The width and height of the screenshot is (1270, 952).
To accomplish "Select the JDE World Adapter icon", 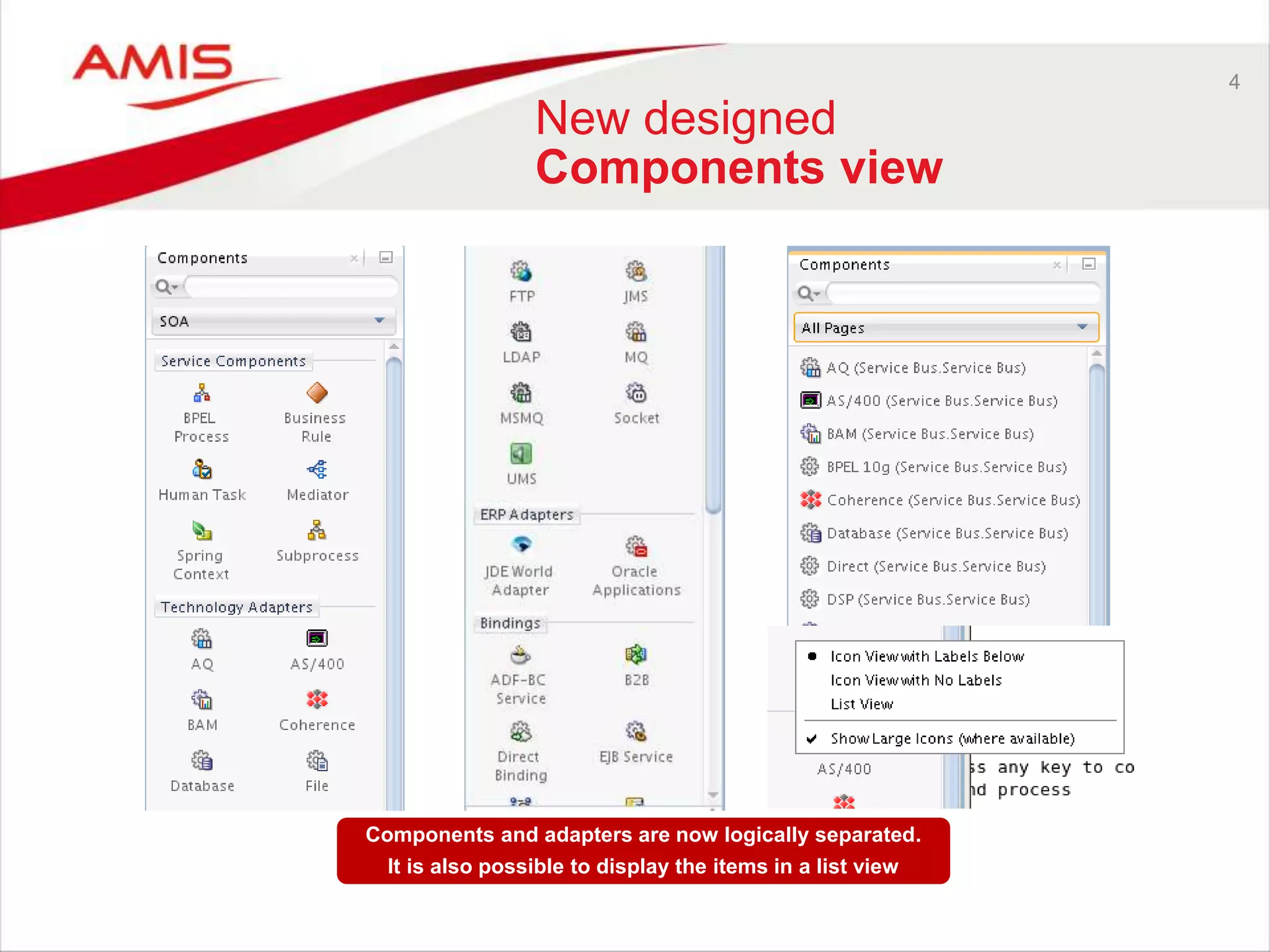I will pos(521,545).
